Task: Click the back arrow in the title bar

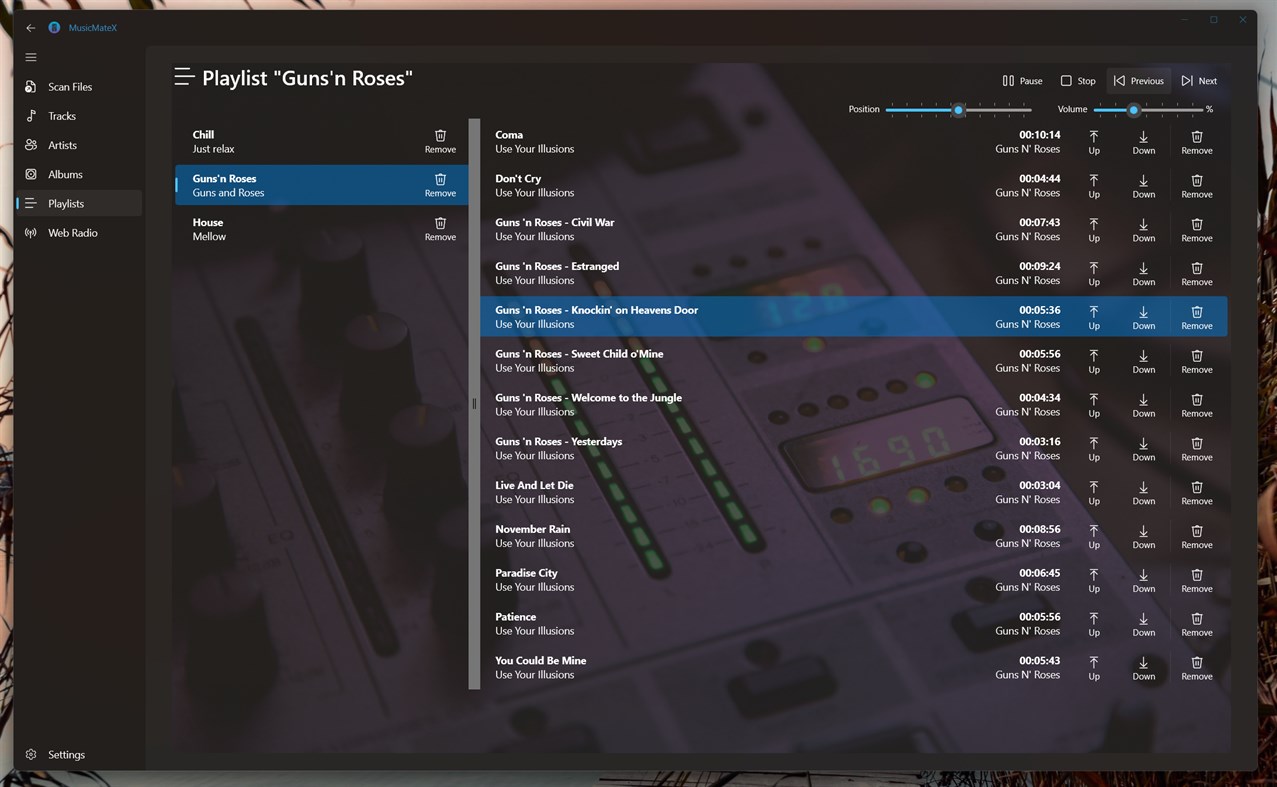Action: pyautogui.click(x=30, y=27)
